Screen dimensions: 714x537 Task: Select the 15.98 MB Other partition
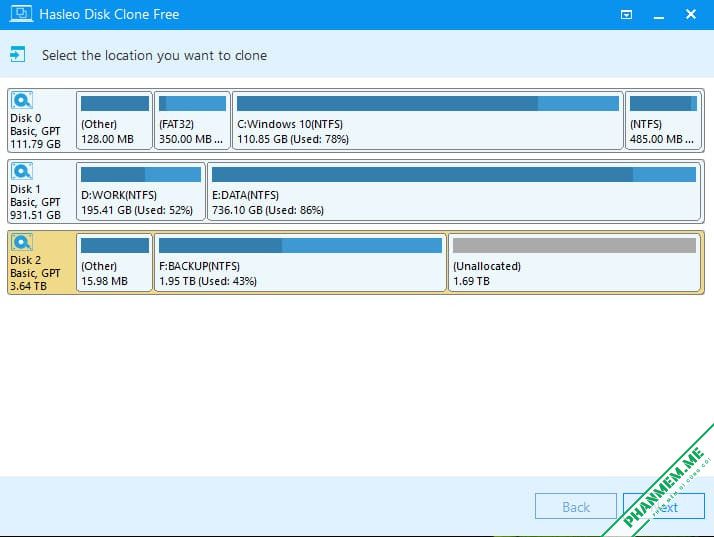[x=114, y=262]
